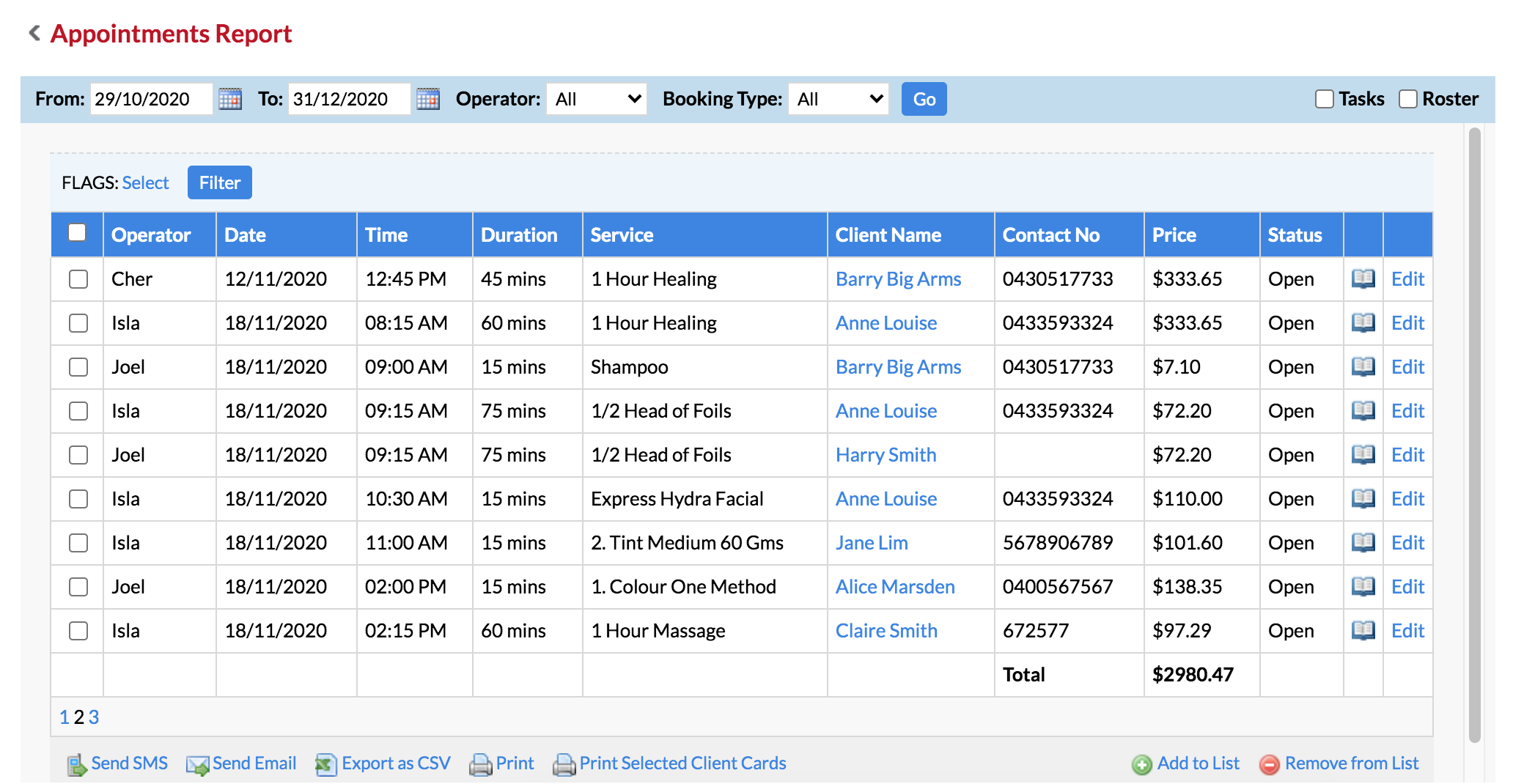Tick the checkbox for Joel's Shampoo appointment
Image resolution: width=1513 pixels, height=784 pixels.
[78, 367]
